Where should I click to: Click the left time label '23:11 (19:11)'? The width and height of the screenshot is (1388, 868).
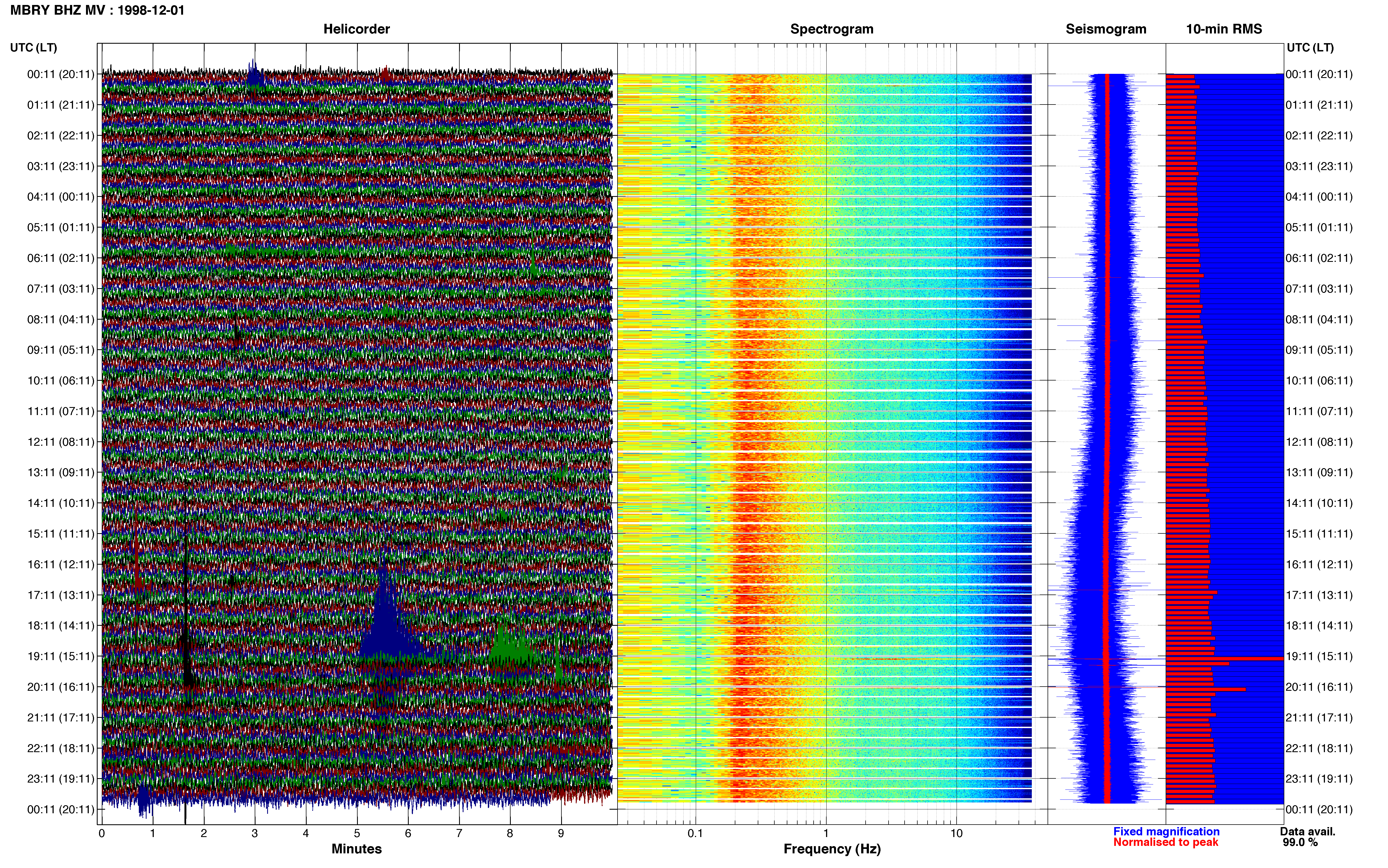[x=61, y=779]
